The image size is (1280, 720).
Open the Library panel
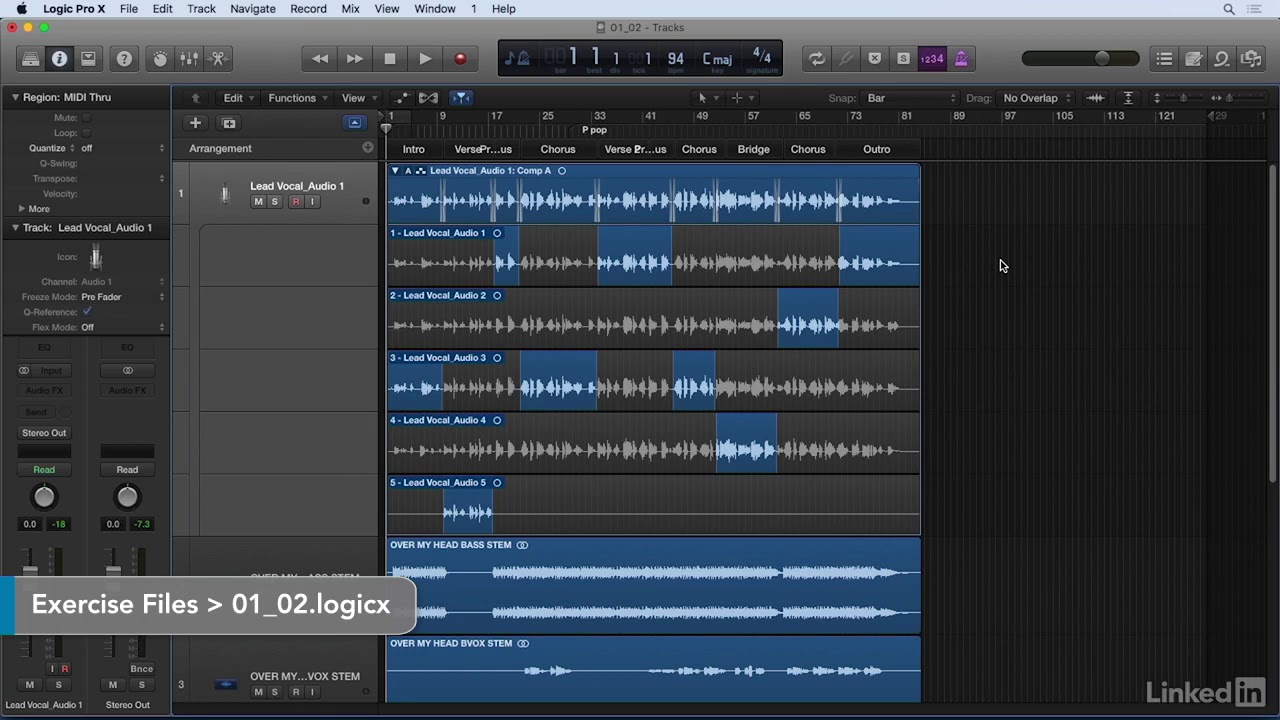pos(31,59)
